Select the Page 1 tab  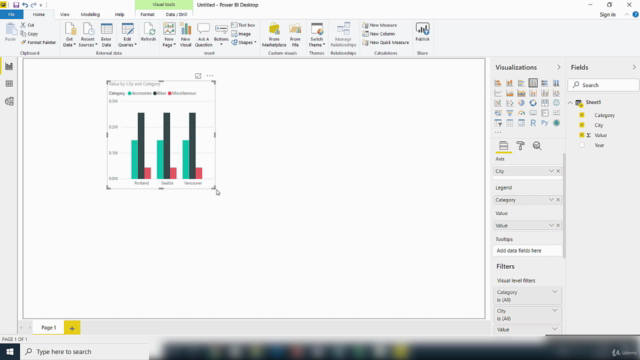click(49, 327)
